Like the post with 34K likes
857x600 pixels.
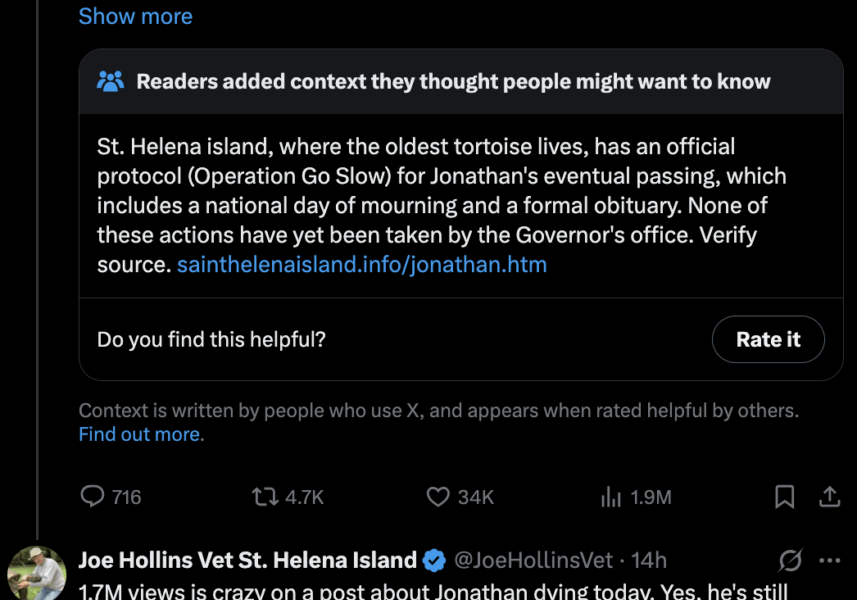click(x=438, y=496)
